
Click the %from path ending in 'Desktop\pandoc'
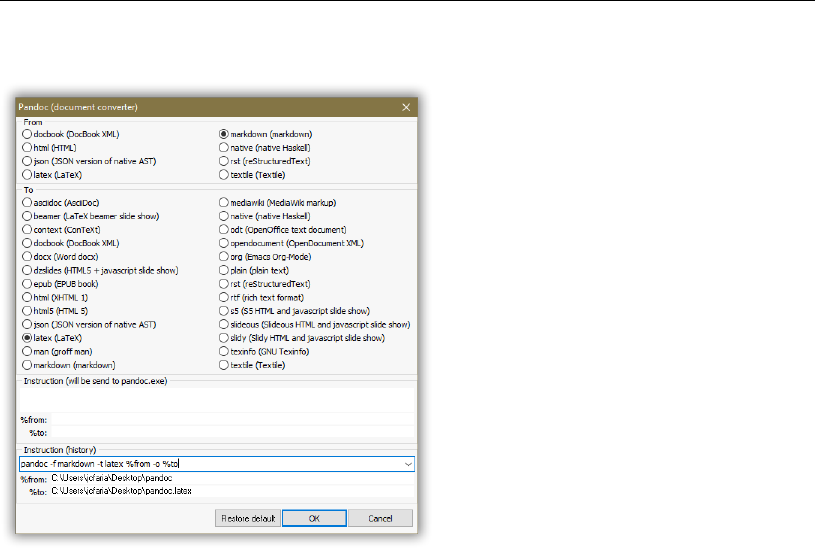pos(112,478)
